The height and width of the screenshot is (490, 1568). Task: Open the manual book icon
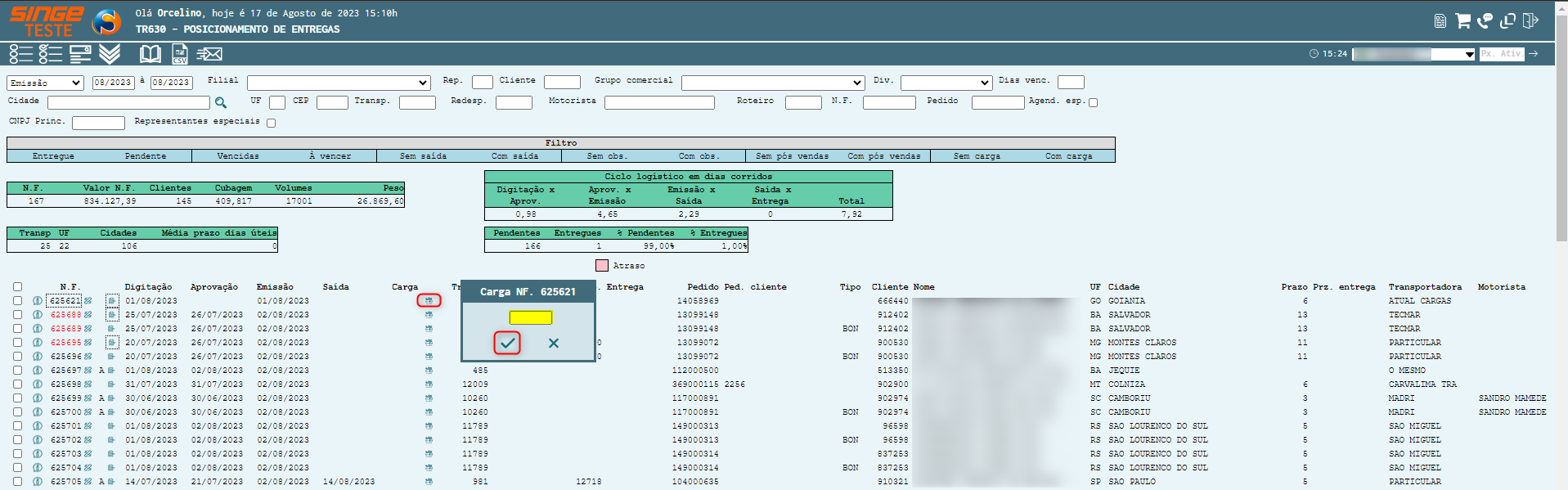[151, 54]
